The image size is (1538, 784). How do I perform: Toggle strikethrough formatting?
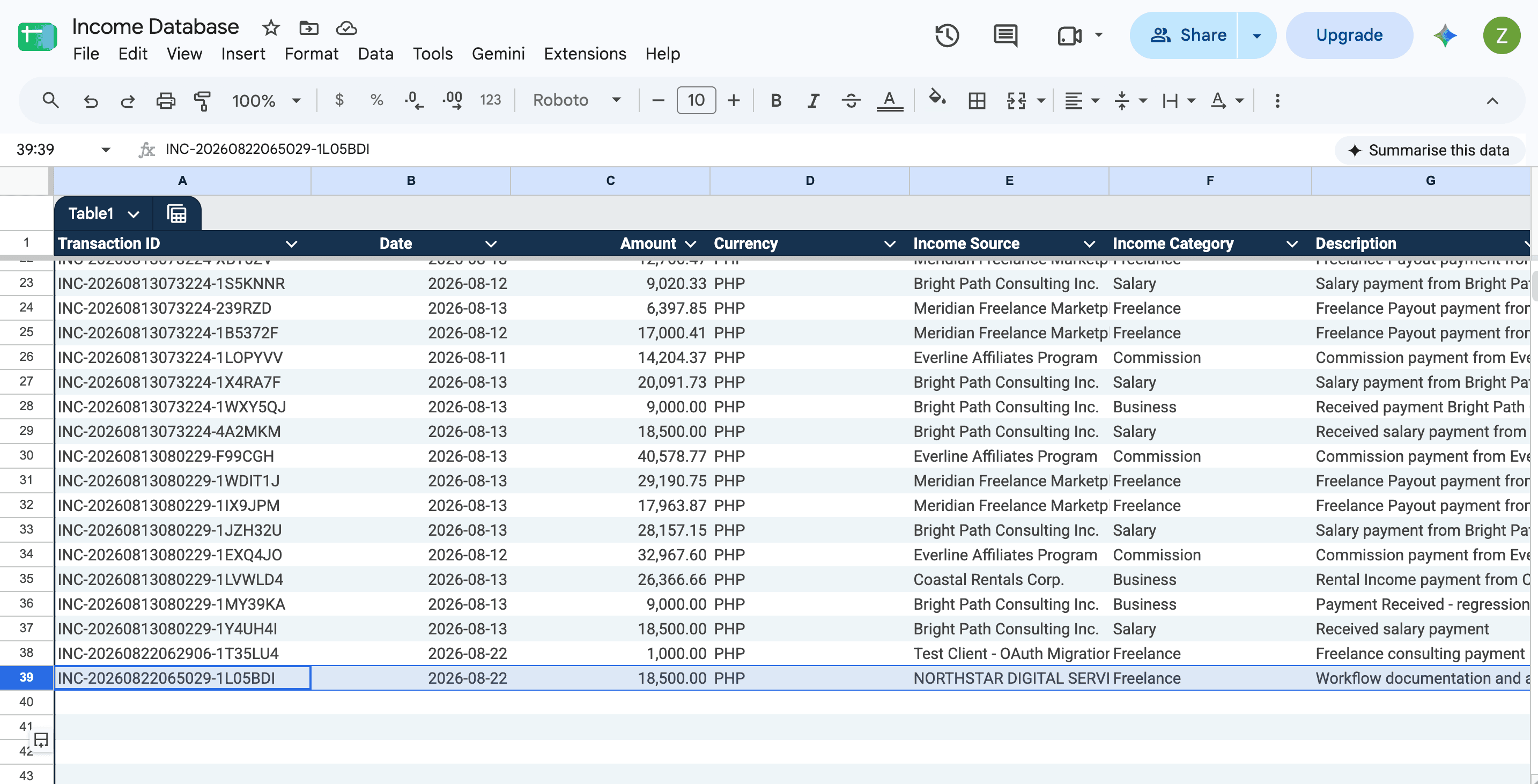tap(851, 100)
